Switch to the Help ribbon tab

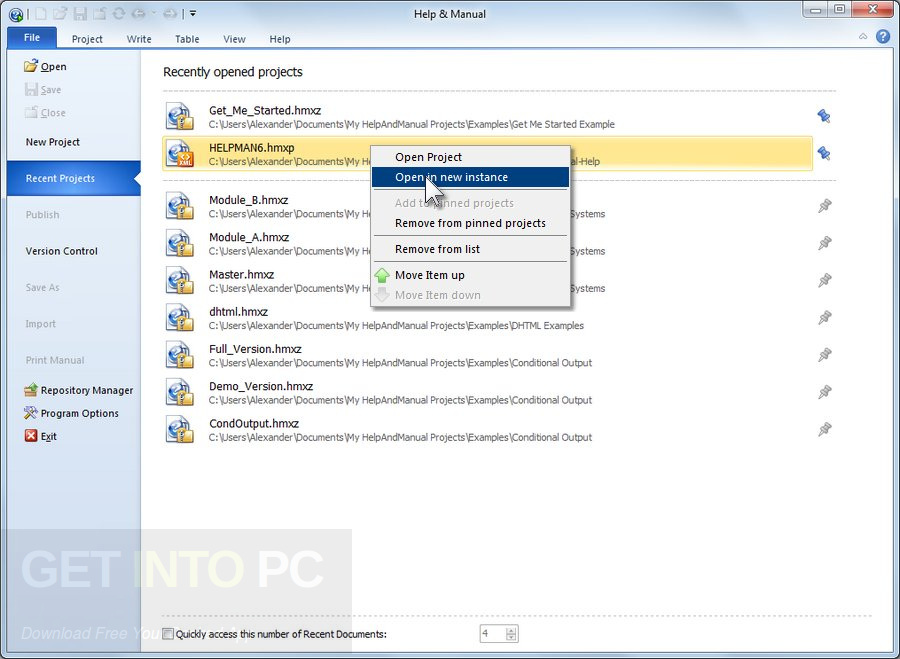pos(280,39)
